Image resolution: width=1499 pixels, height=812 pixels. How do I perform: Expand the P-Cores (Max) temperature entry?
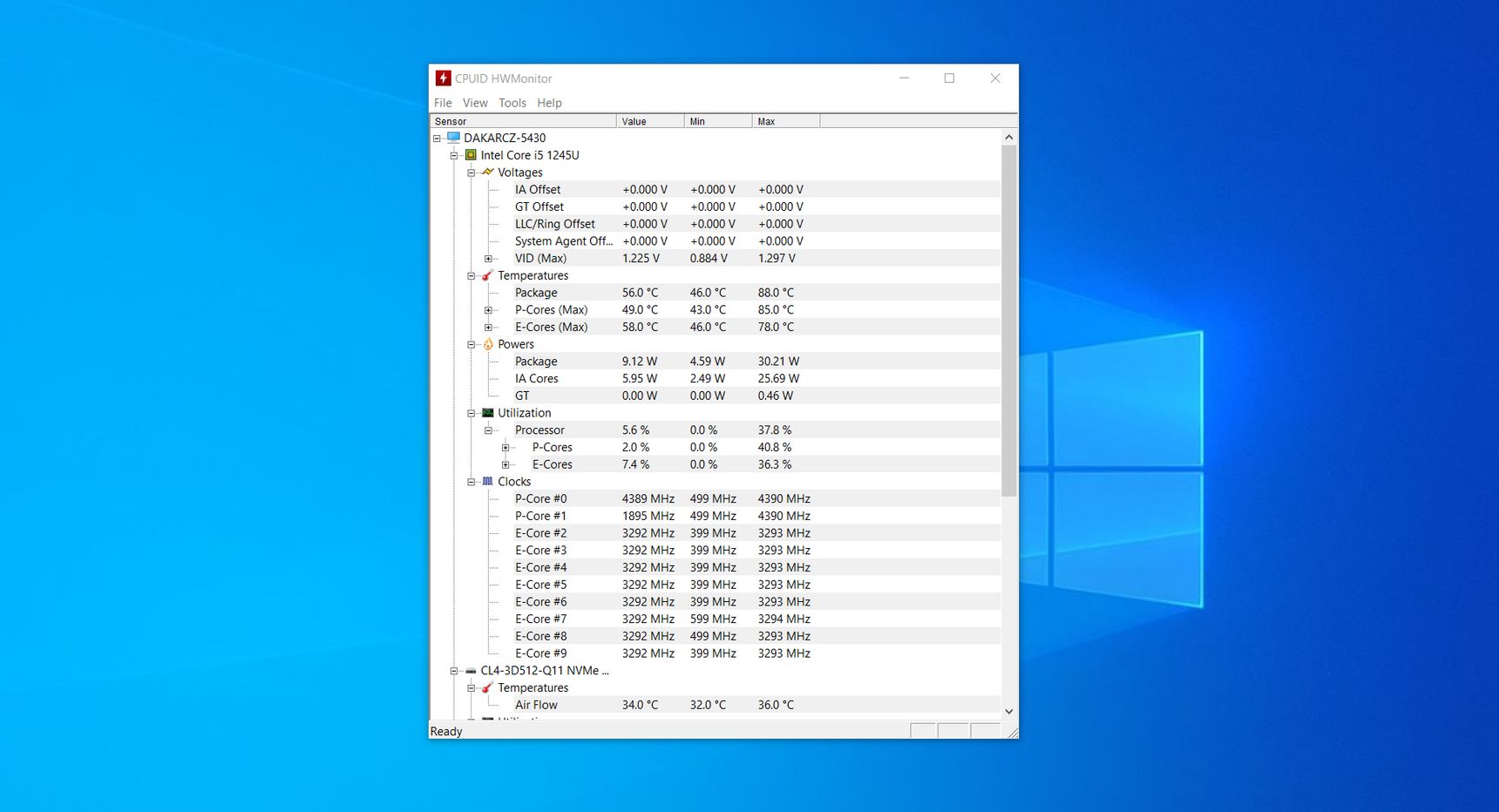coord(489,310)
